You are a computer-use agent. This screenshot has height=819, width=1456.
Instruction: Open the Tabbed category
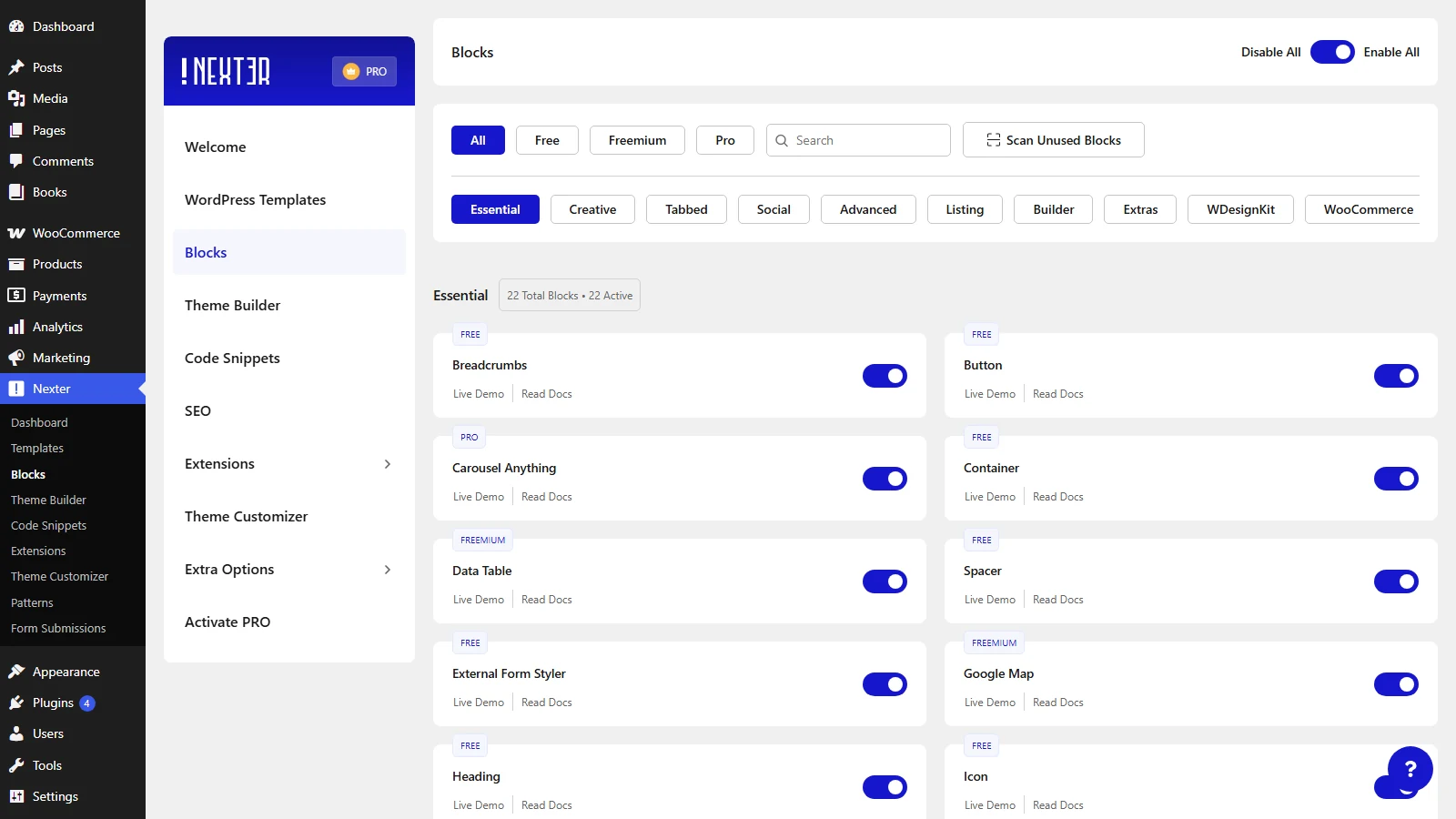686,209
